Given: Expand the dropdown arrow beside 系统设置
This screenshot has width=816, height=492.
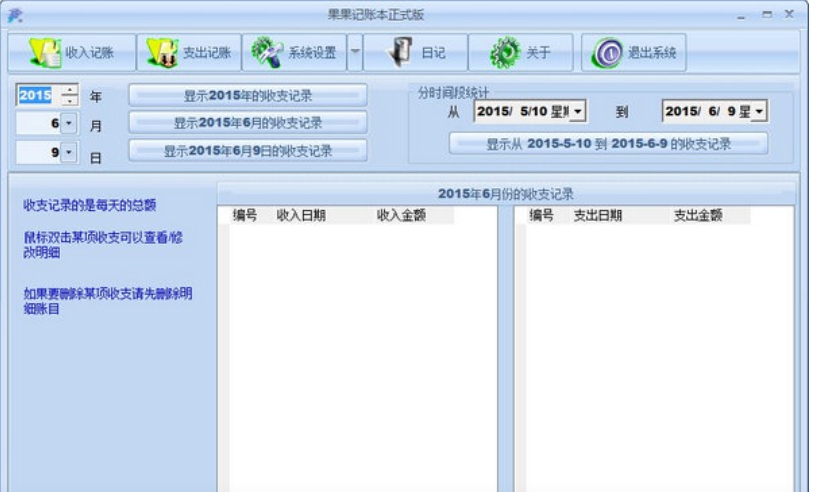Looking at the screenshot, I should (x=355, y=52).
